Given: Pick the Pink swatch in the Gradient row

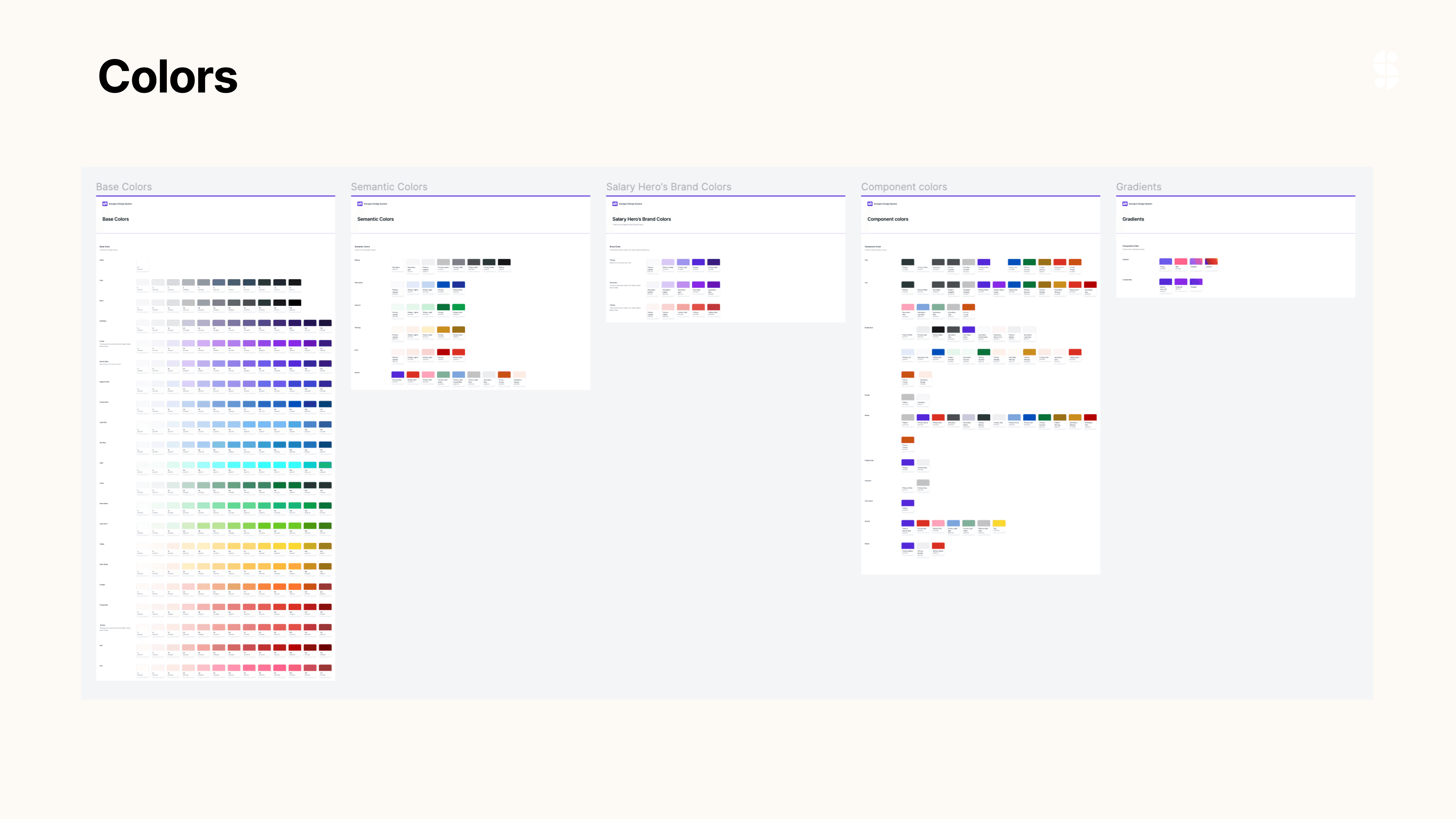Looking at the screenshot, I should [1181, 262].
